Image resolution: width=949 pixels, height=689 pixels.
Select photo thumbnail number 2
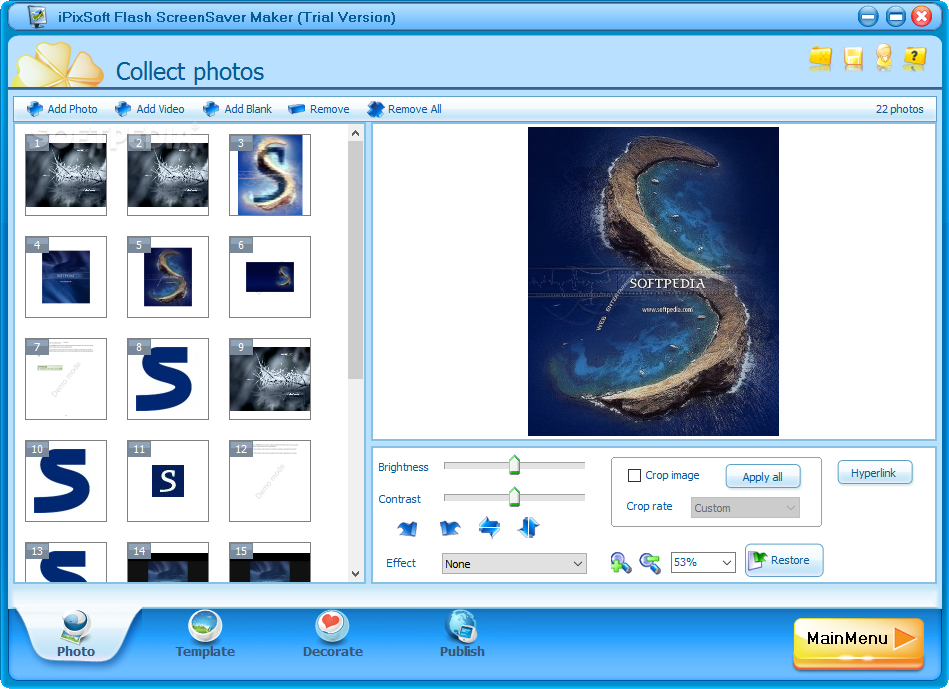tap(168, 175)
